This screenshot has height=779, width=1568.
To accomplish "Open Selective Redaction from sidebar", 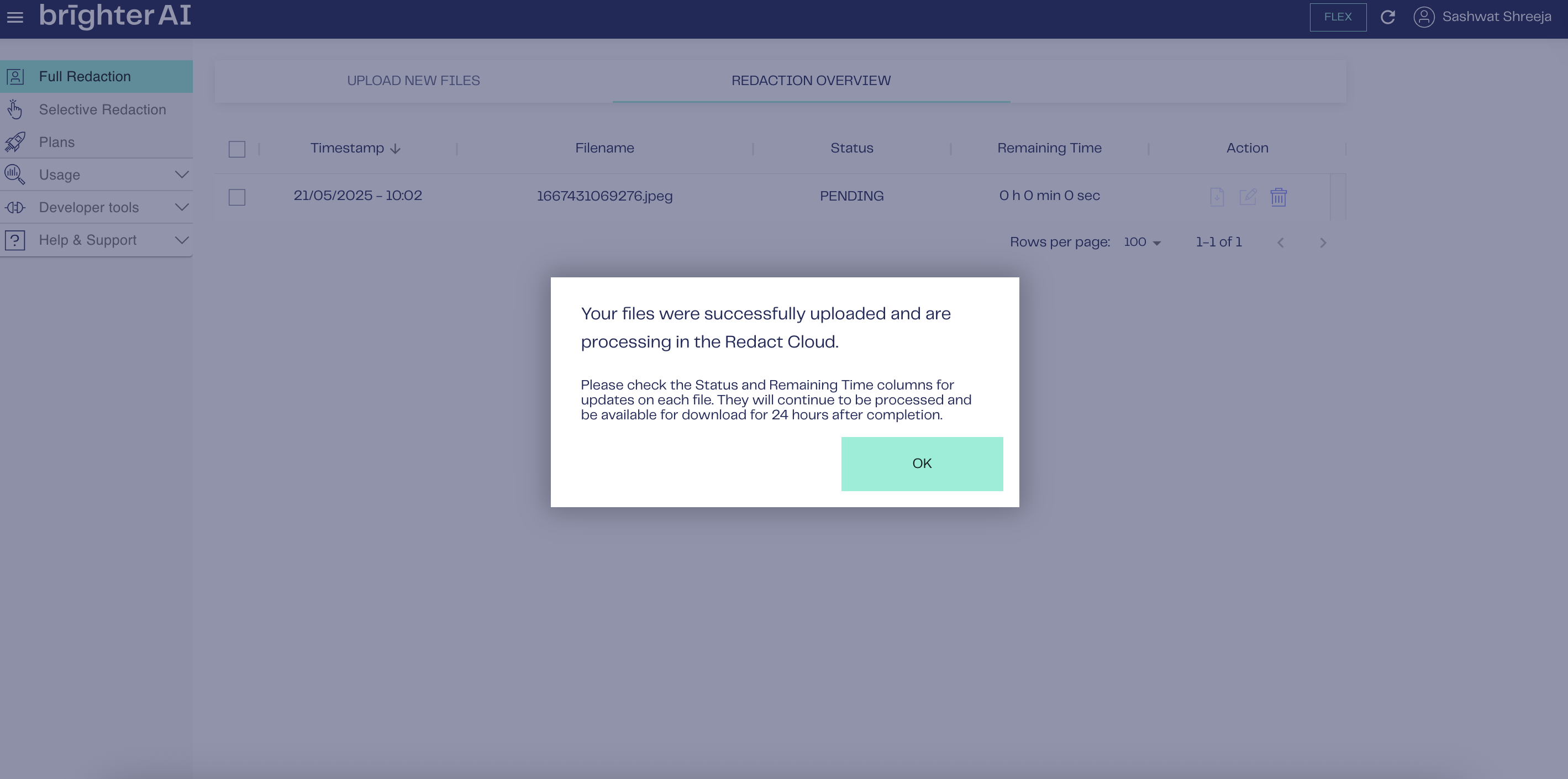I will coord(102,109).
